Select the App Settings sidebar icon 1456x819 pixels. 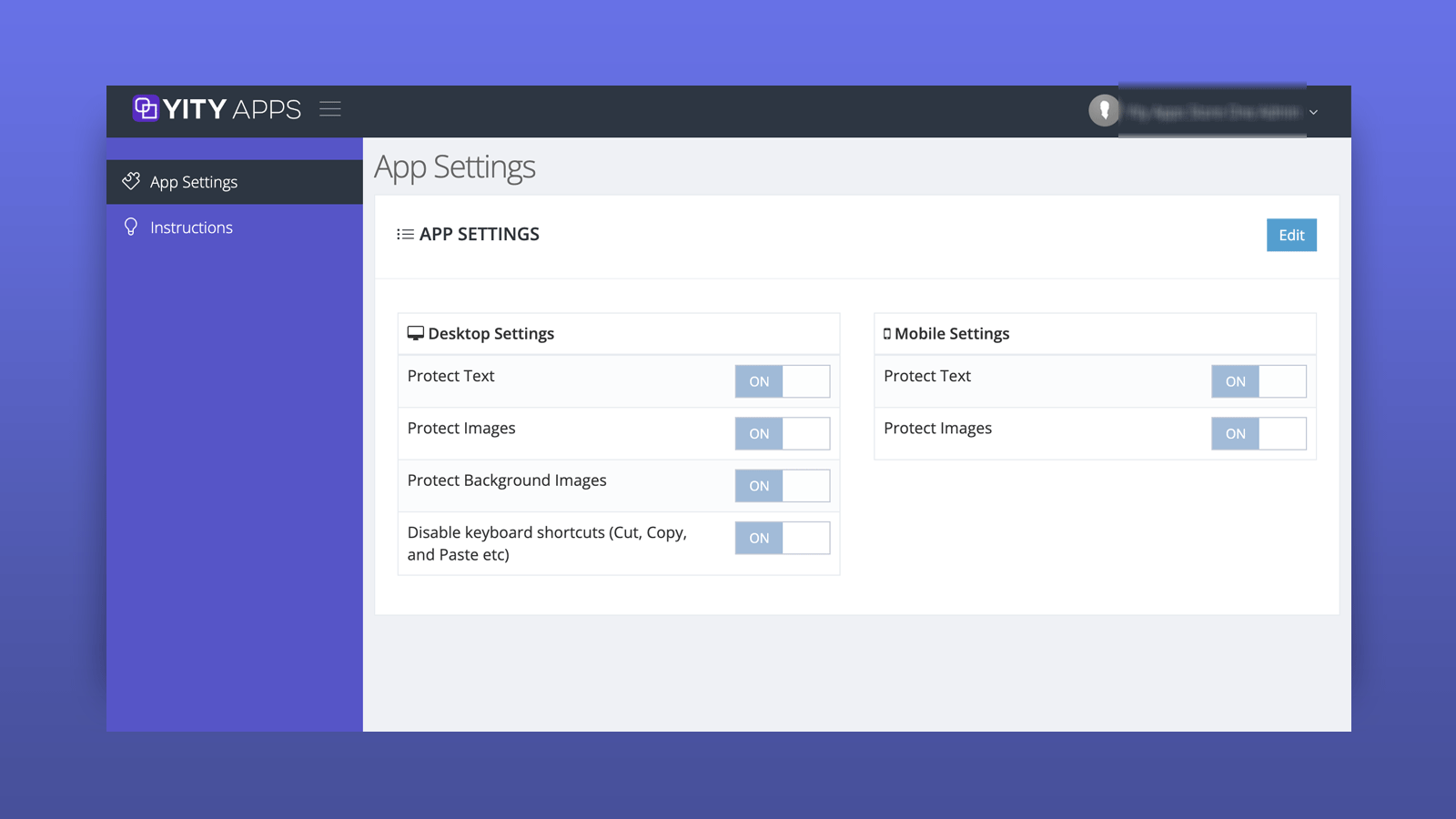click(x=131, y=181)
